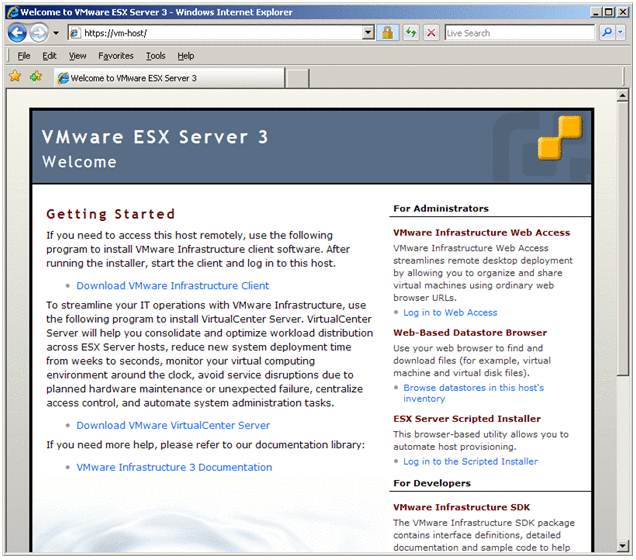The width and height of the screenshot is (636, 560).
Task: Click the scrollbar down arrow
Action: click(623, 547)
